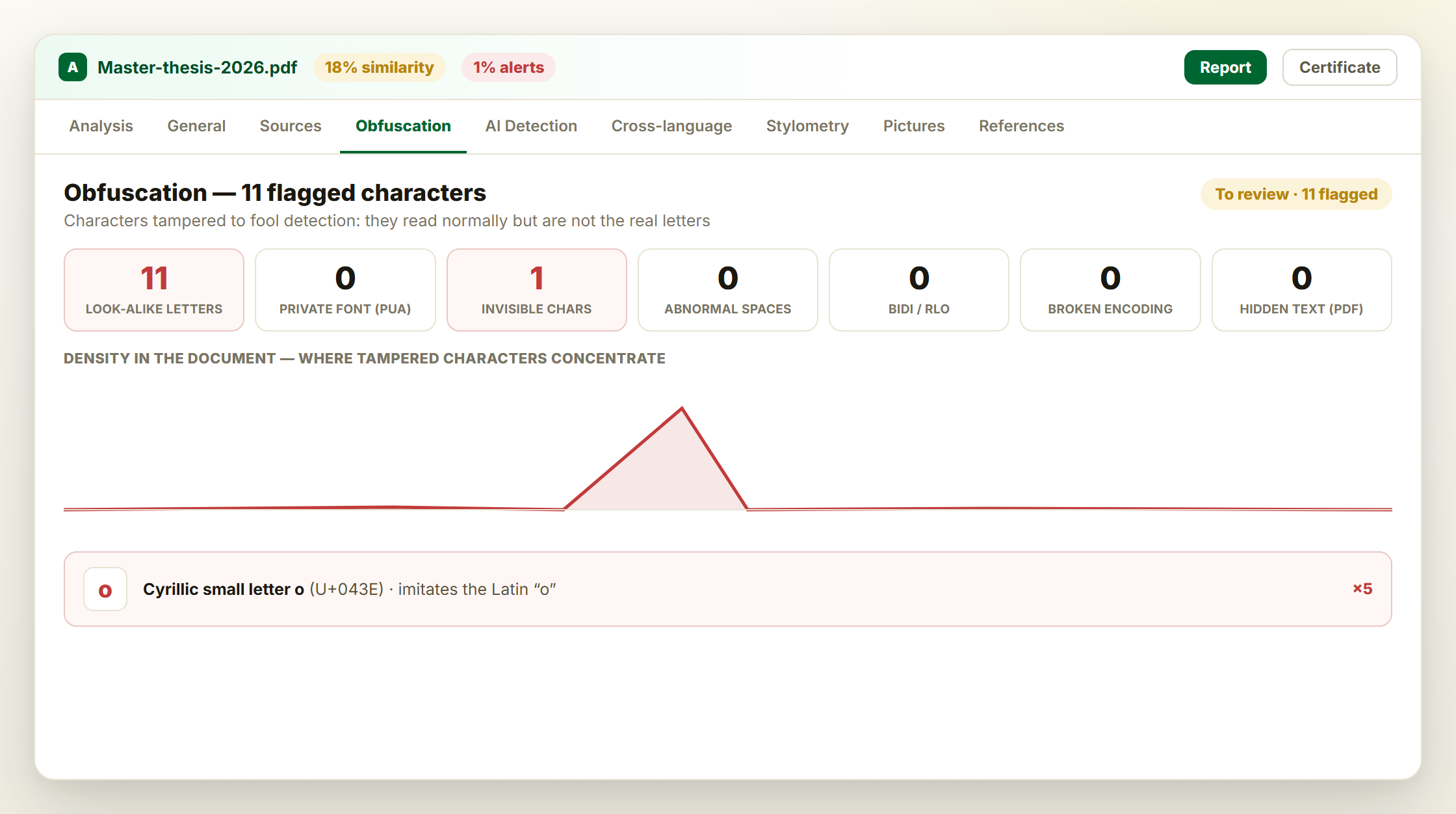Viewport: 1456px width, 814px height.
Task: Click the Density in the document label
Action: (365, 359)
